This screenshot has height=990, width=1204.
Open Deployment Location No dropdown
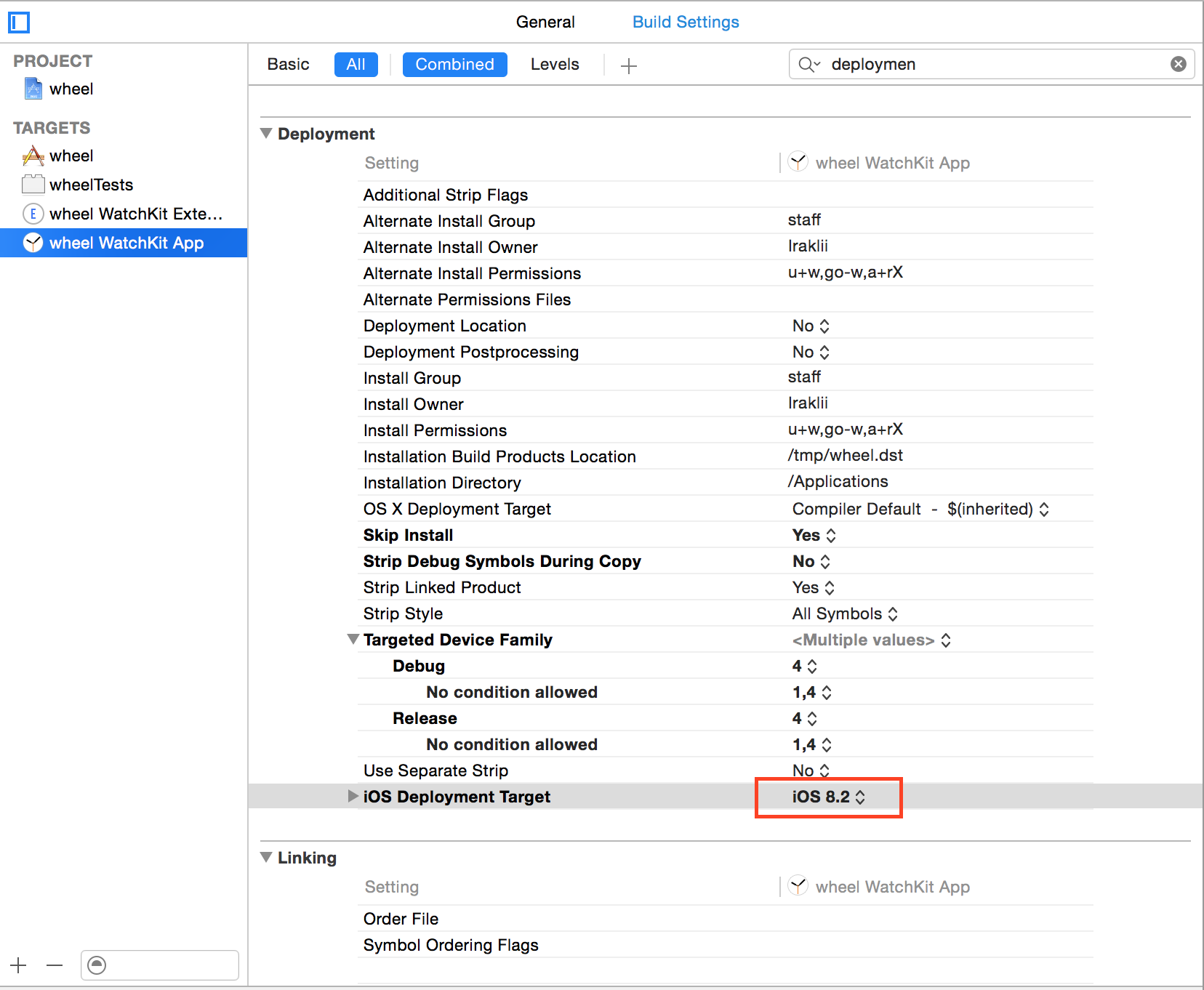811,326
